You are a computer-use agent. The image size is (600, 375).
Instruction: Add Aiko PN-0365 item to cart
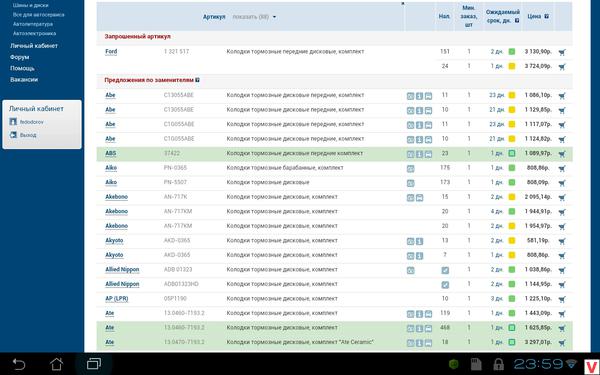click(x=562, y=168)
